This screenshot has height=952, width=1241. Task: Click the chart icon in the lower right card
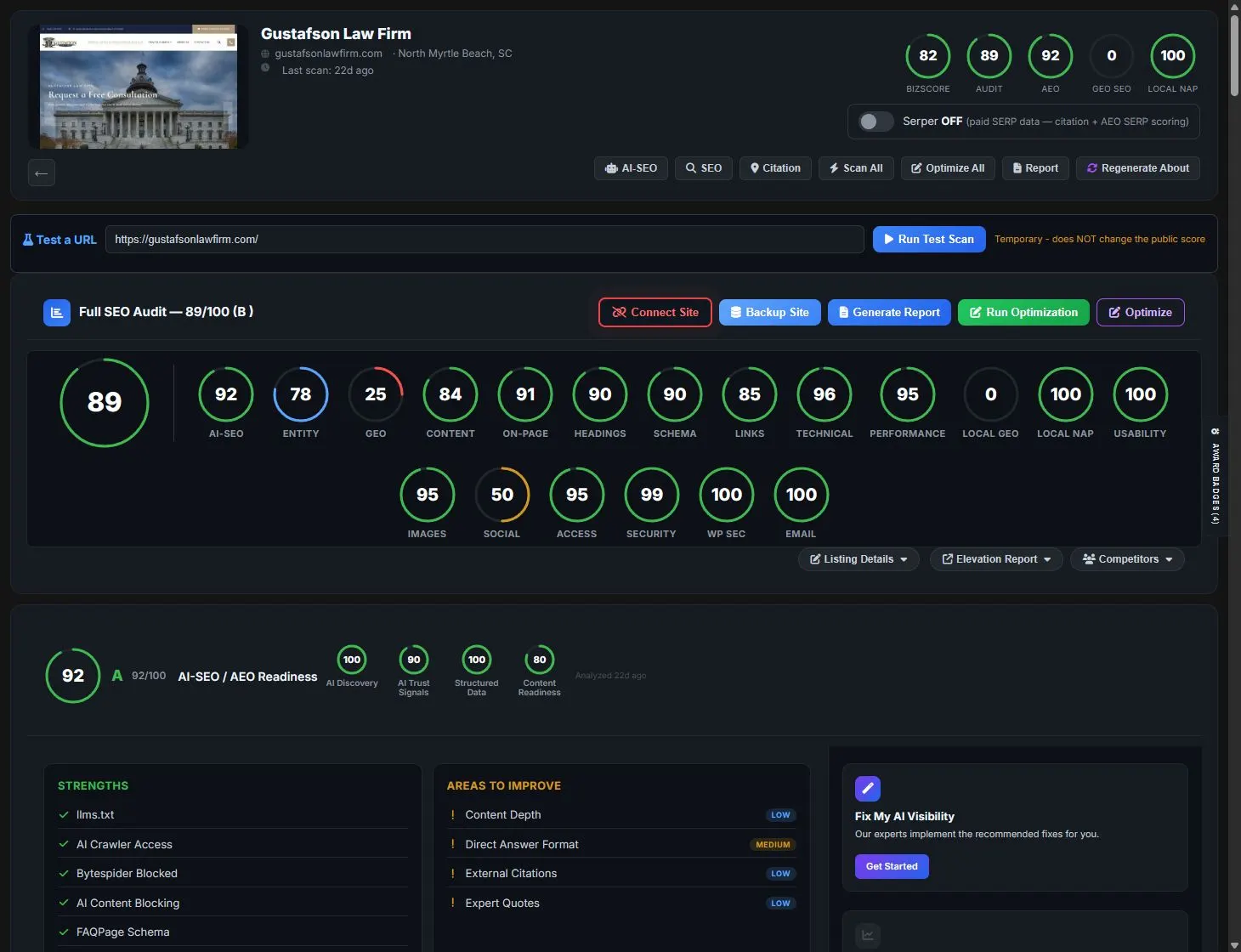pos(868,936)
